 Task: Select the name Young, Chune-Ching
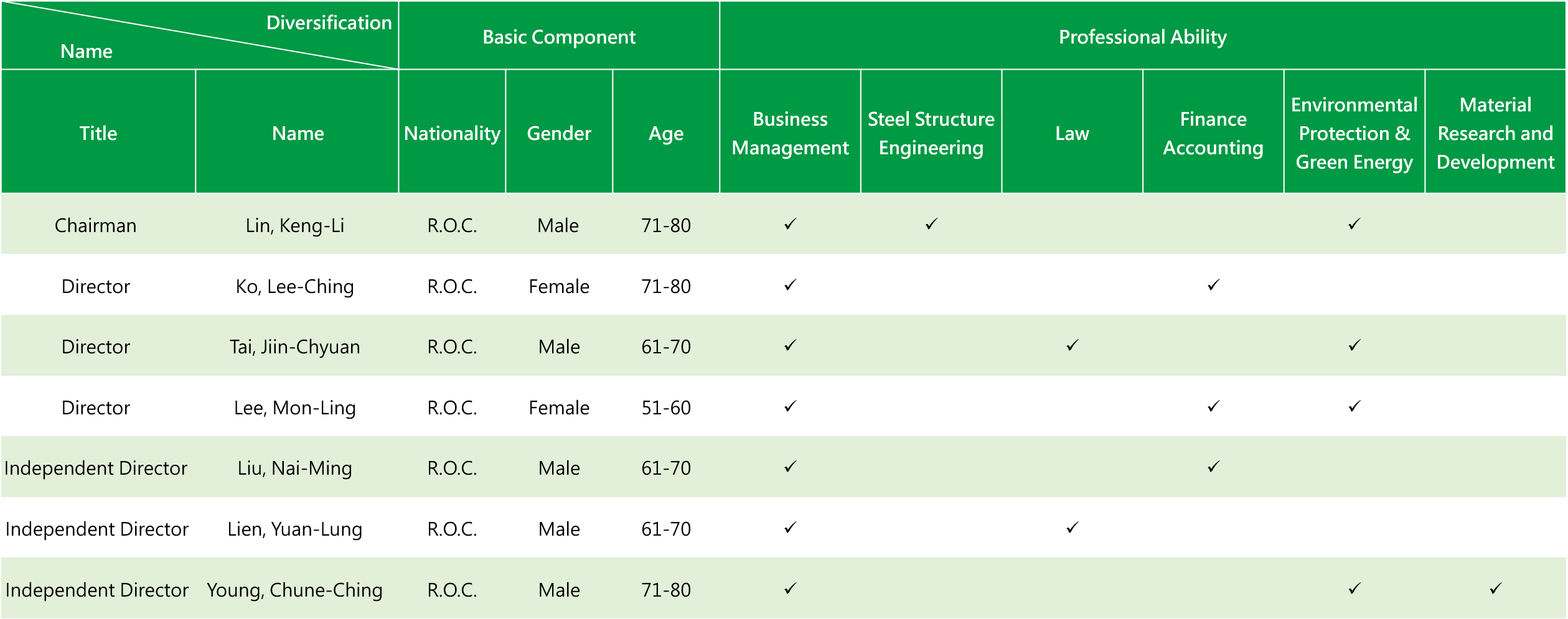coord(295,590)
